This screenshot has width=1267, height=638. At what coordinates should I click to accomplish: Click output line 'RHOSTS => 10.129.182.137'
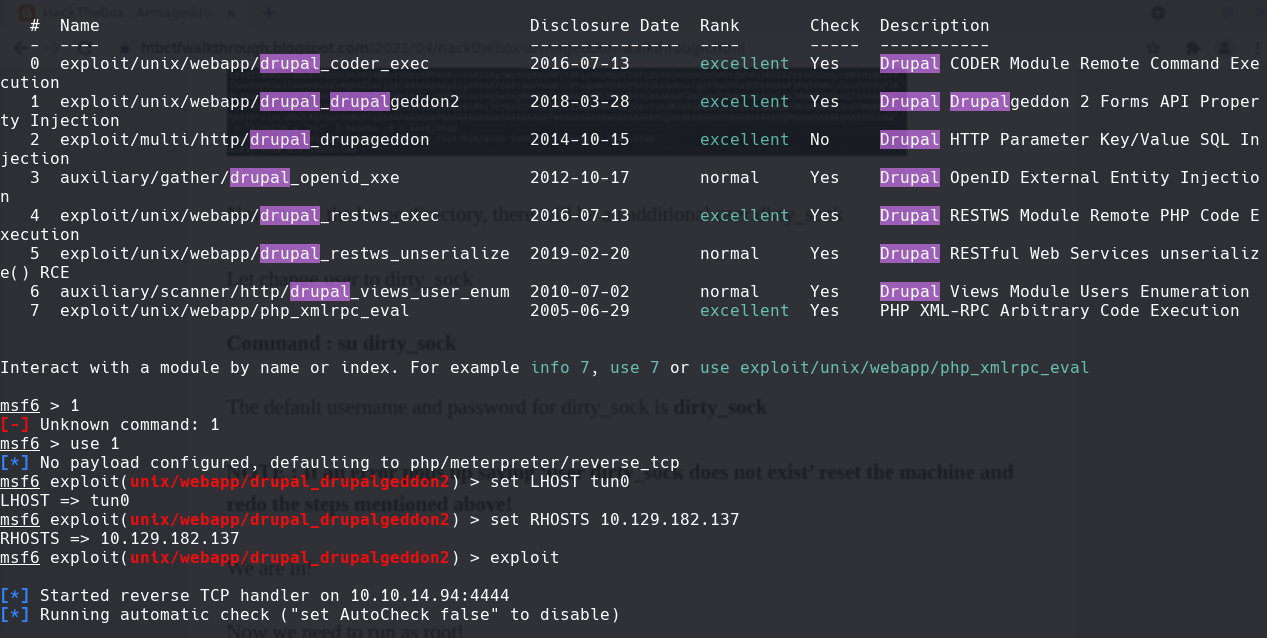coord(120,539)
